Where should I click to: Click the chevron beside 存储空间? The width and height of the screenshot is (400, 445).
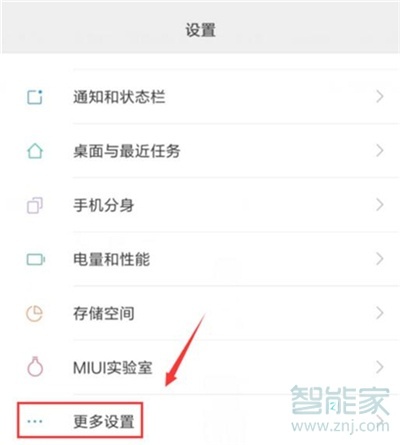click(x=380, y=313)
